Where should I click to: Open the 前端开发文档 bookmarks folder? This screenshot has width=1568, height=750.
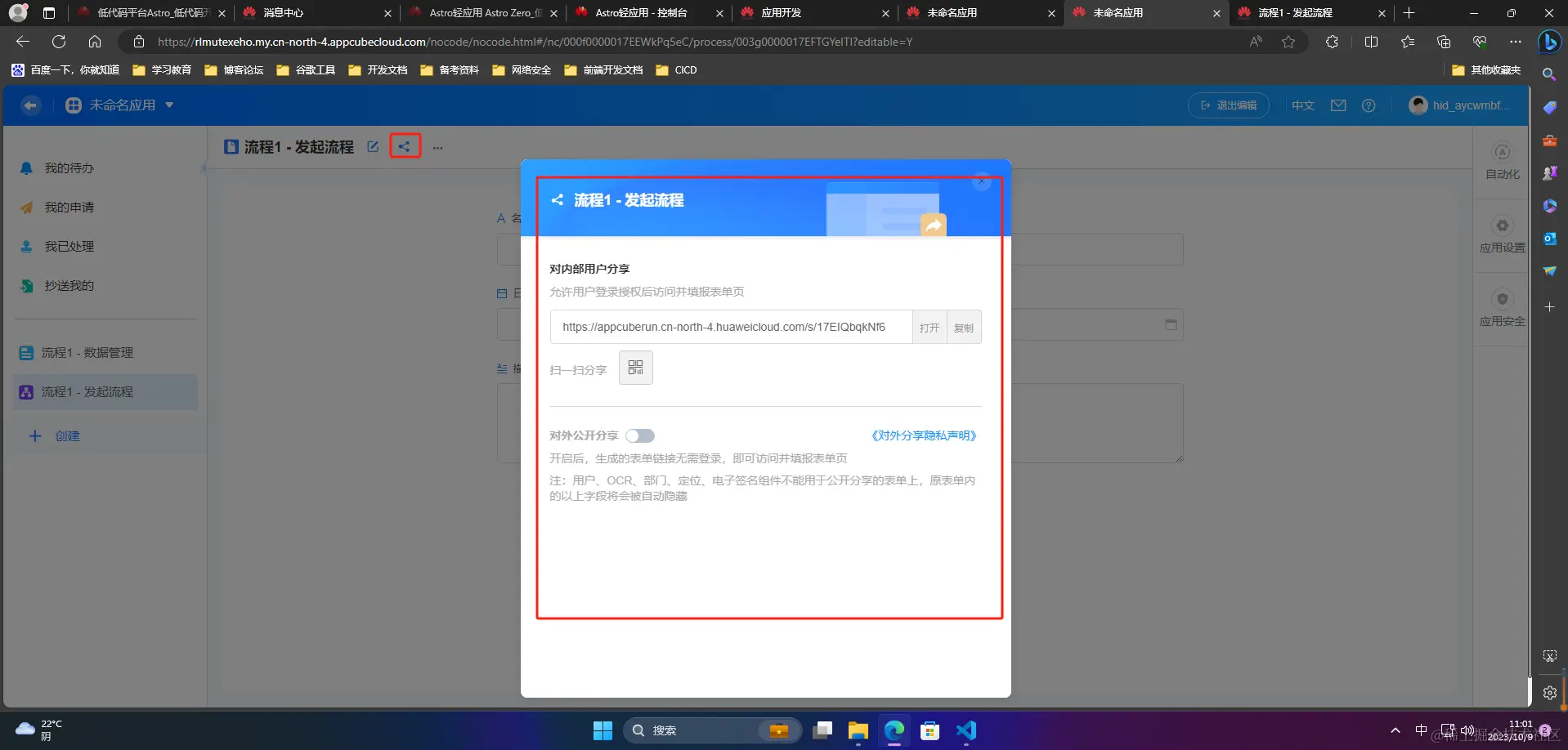tap(603, 70)
